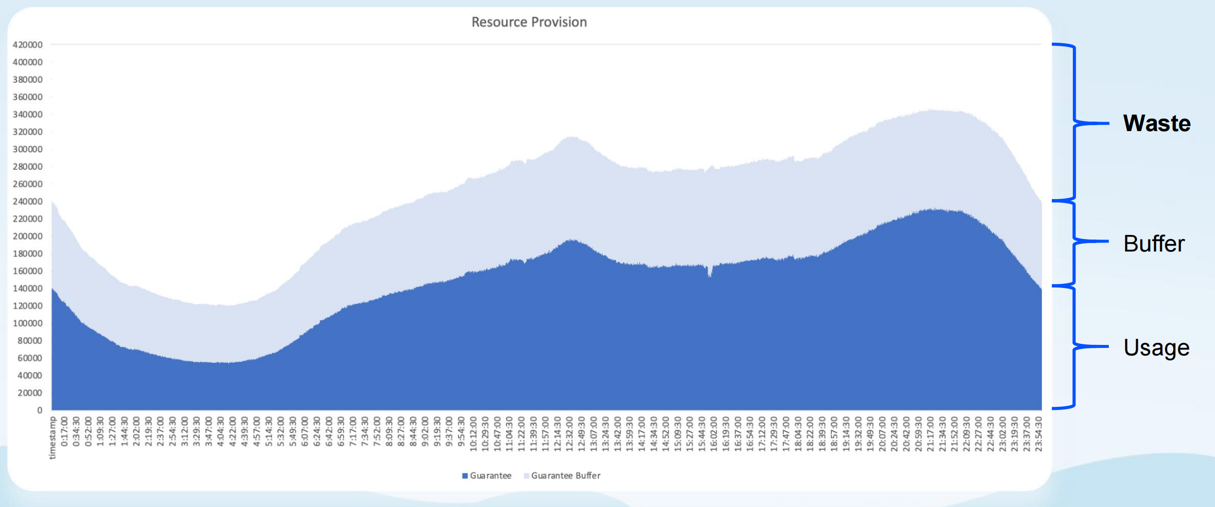This screenshot has width=1215, height=507.
Task: Click the 0 y-axis label
Action: click(40, 410)
